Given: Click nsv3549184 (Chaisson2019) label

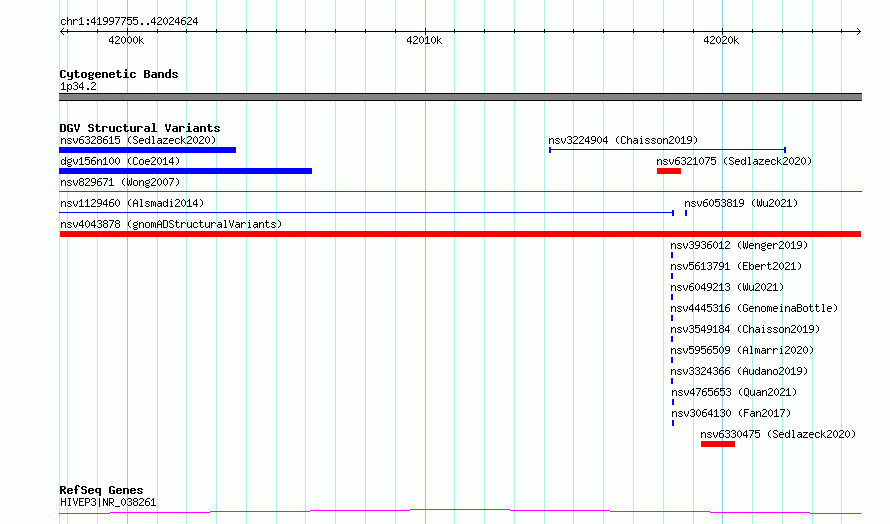Looking at the screenshot, I should click(745, 329).
